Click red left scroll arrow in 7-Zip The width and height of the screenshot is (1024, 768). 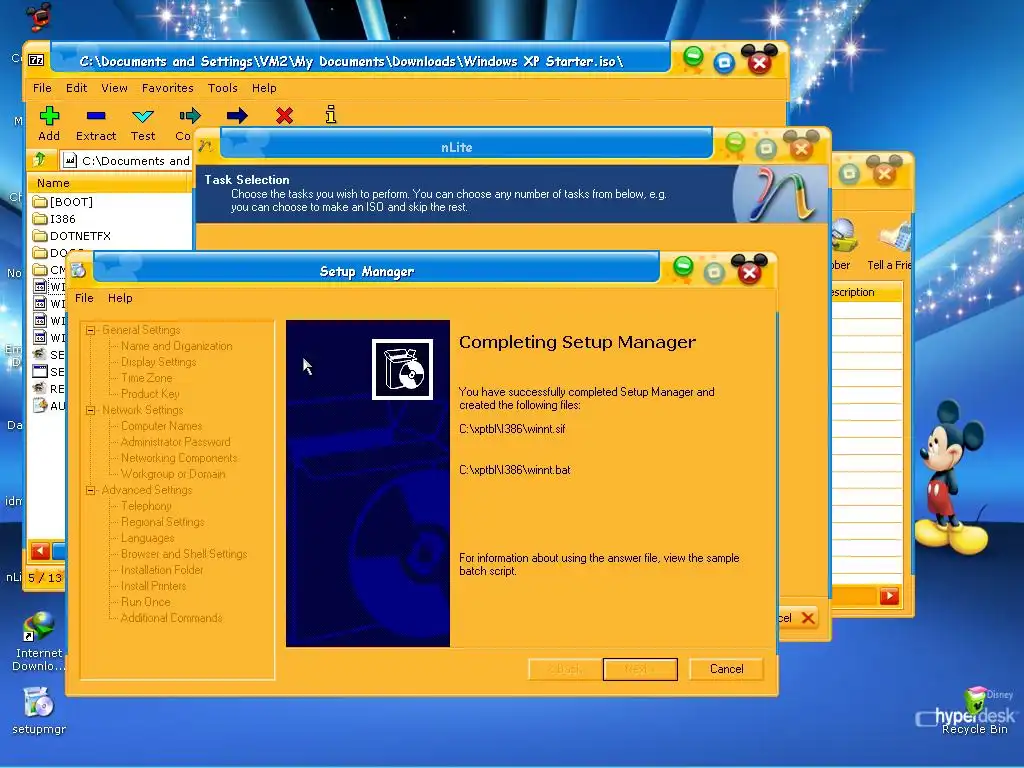[x=40, y=551]
